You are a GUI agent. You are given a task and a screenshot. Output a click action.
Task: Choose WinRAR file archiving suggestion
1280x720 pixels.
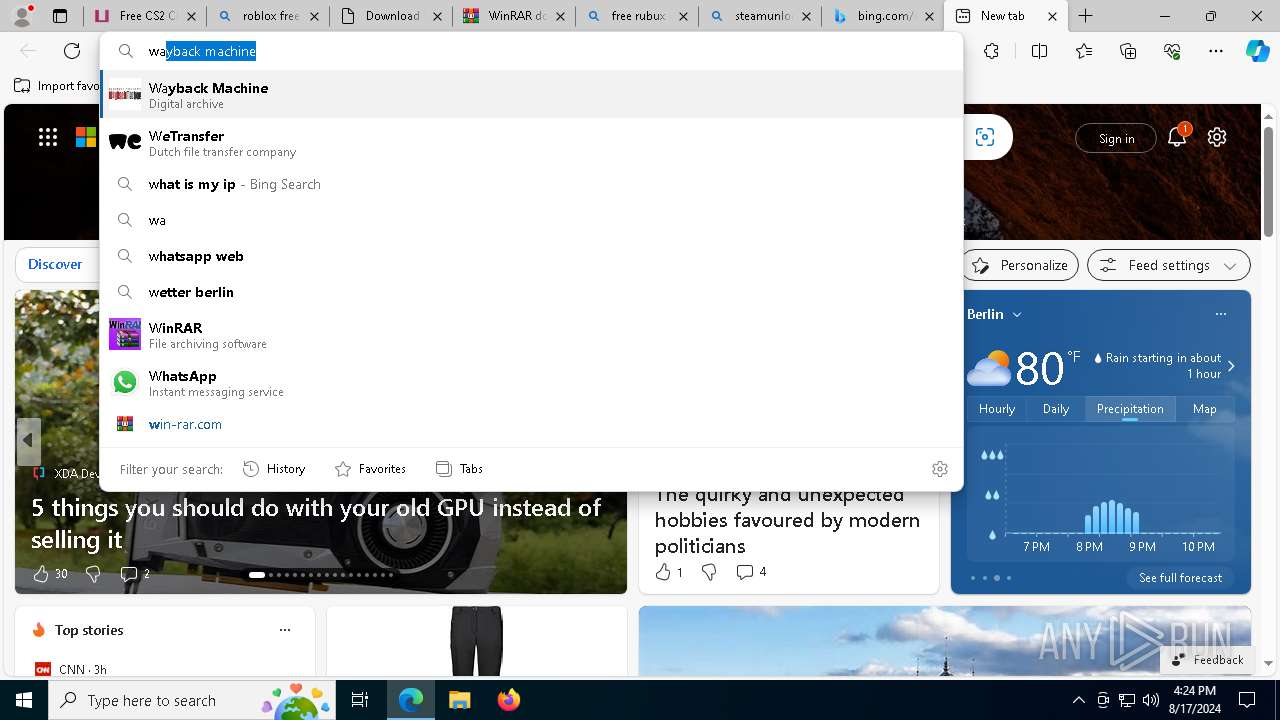pyautogui.click(x=531, y=334)
